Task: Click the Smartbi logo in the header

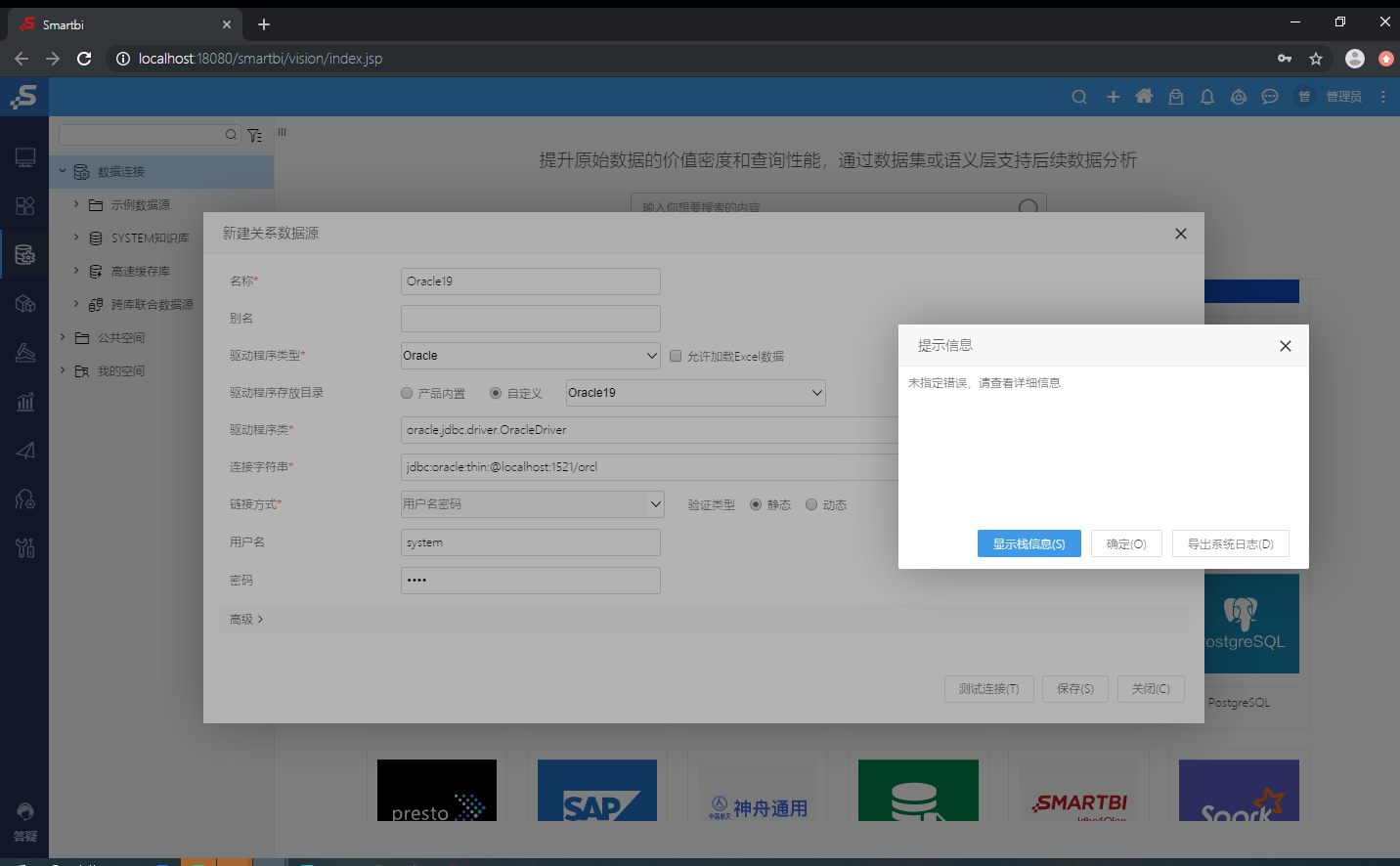Action: (x=23, y=97)
